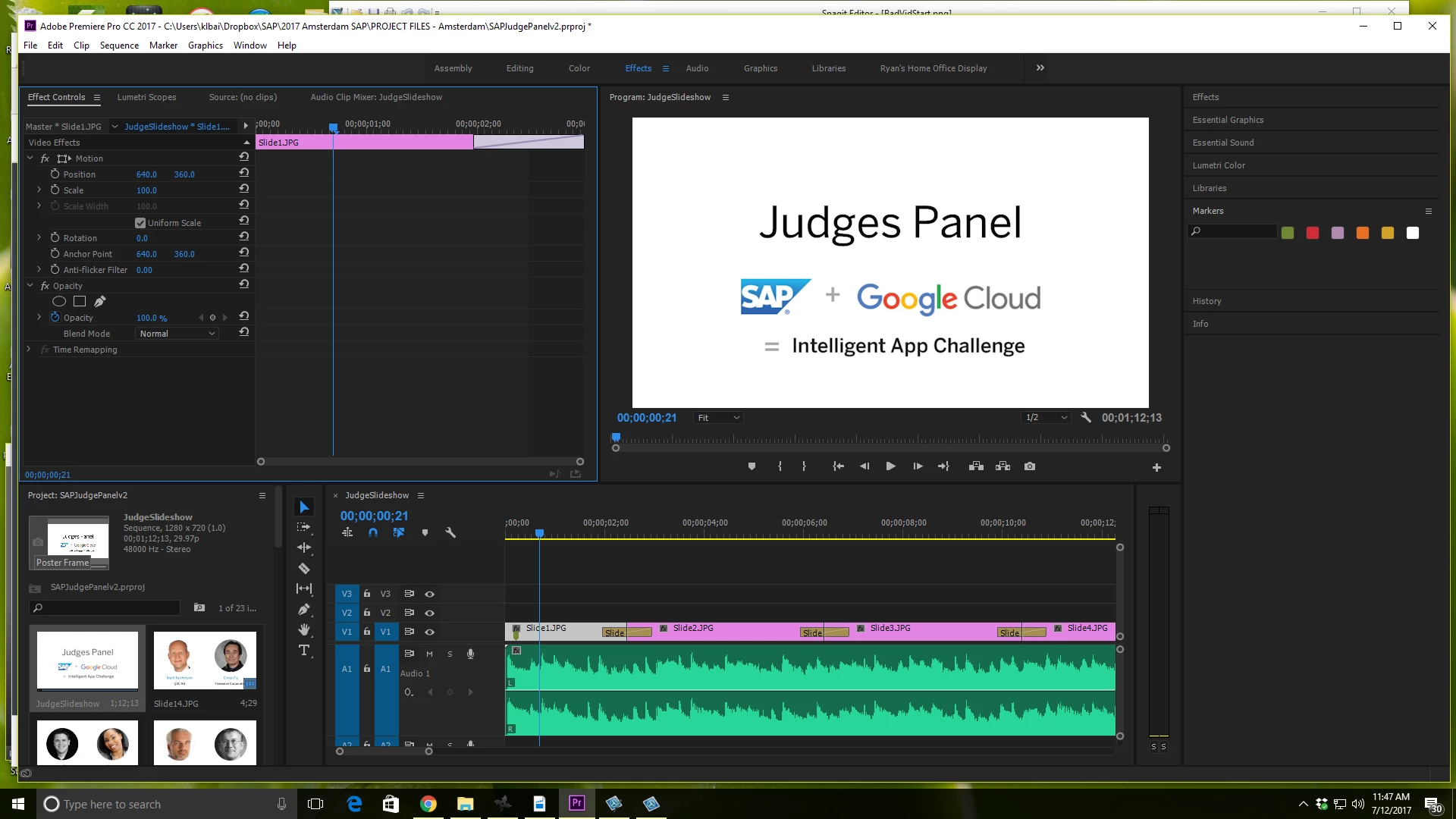Open timeline wrench display settings
This screenshot has height=819, width=1456.
pos(450,532)
